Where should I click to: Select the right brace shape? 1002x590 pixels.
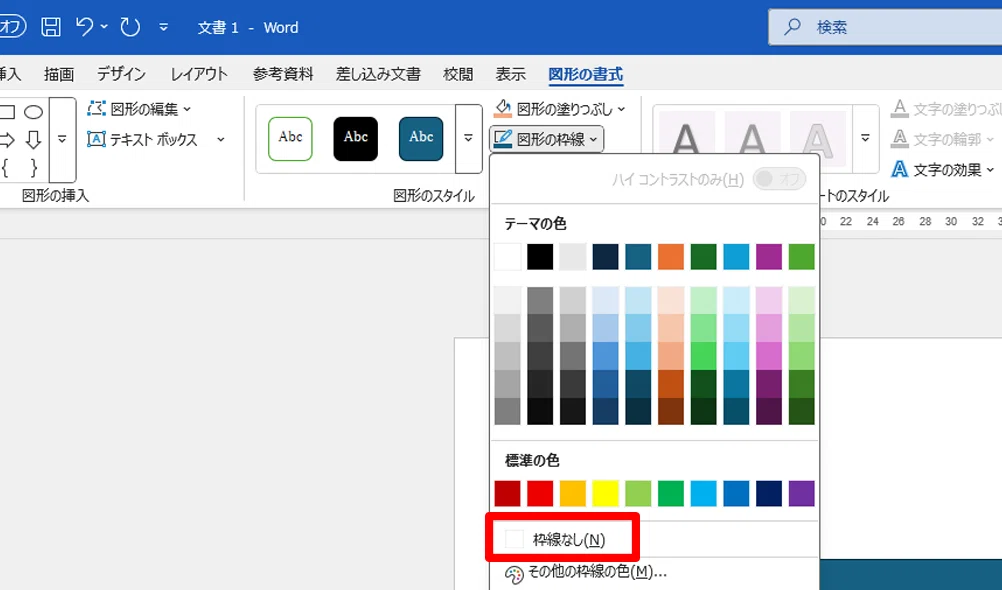tap(33, 168)
